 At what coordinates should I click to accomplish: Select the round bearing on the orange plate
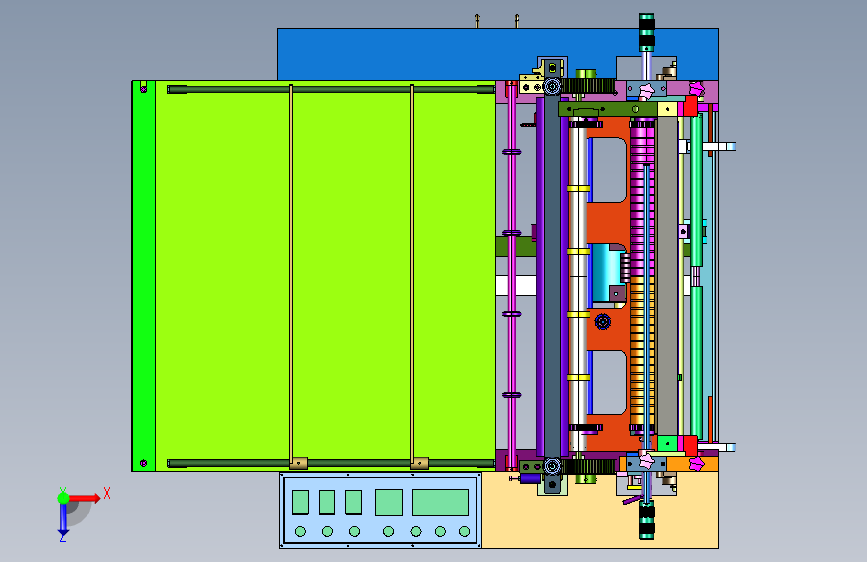click(x=603, y=321)
